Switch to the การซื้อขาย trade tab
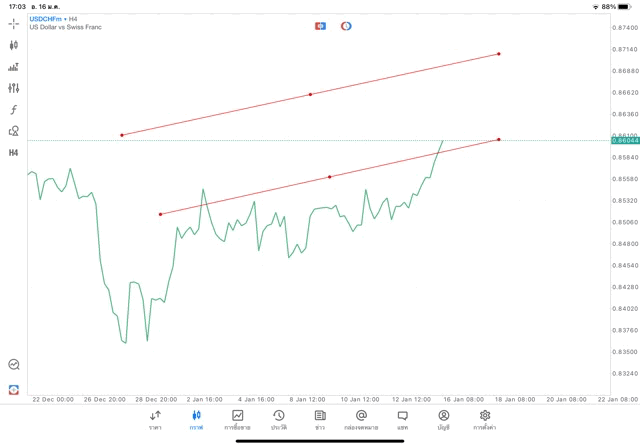Image resolution: width=640 pixels, height=447 pixels. (237, 420)
